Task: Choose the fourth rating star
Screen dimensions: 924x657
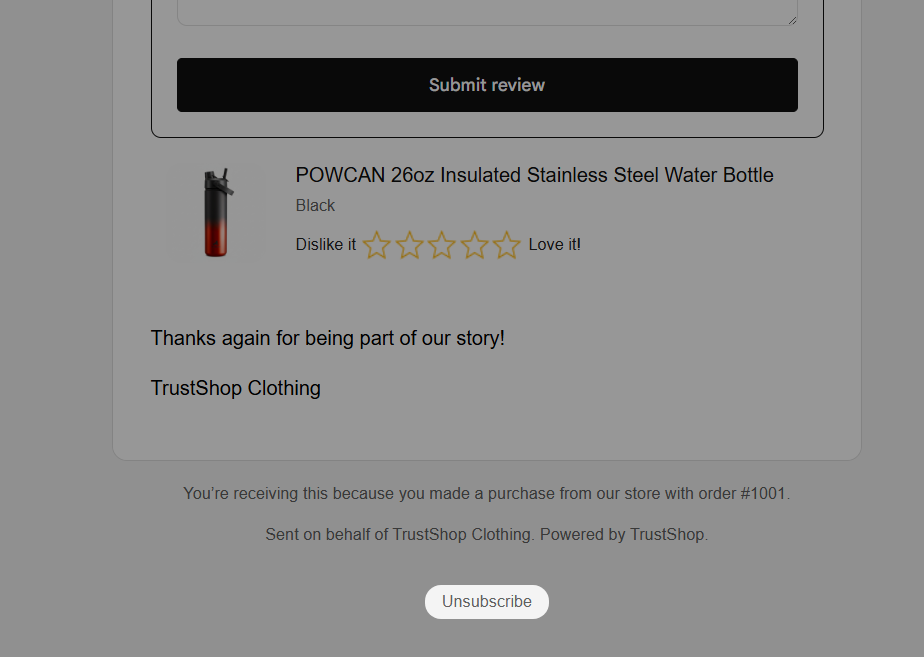Action: pos(474,245)
